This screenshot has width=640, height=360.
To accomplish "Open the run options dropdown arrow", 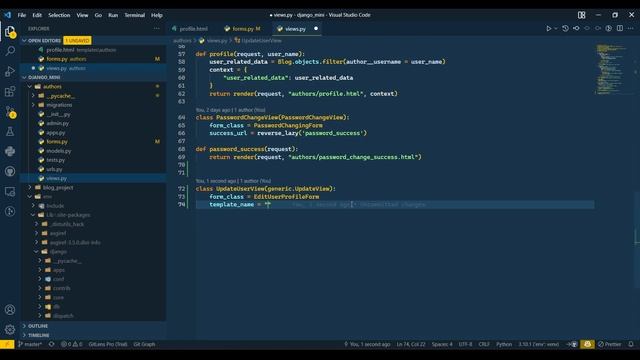I will [556, 29].
